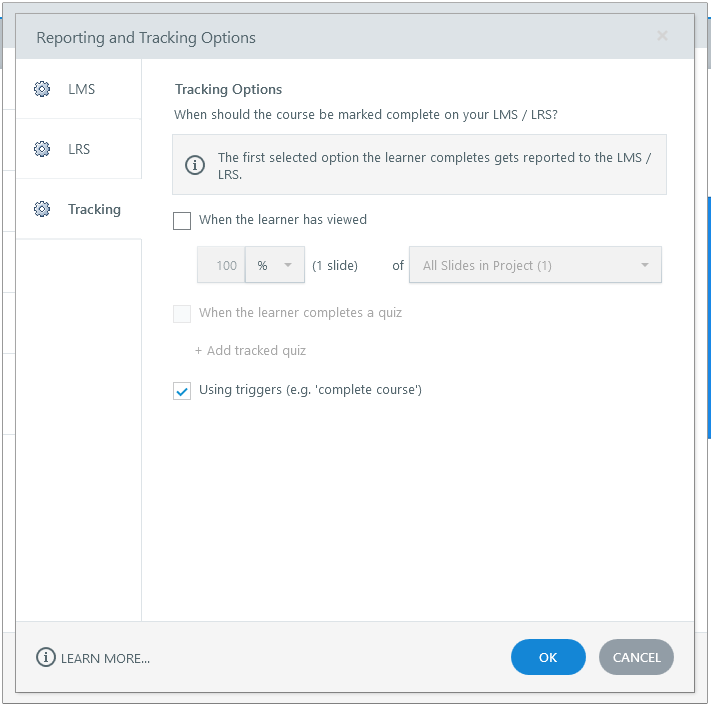Expand the 'All Slides in Project' dropdown
711x704 pixels.
coord(535,266)
